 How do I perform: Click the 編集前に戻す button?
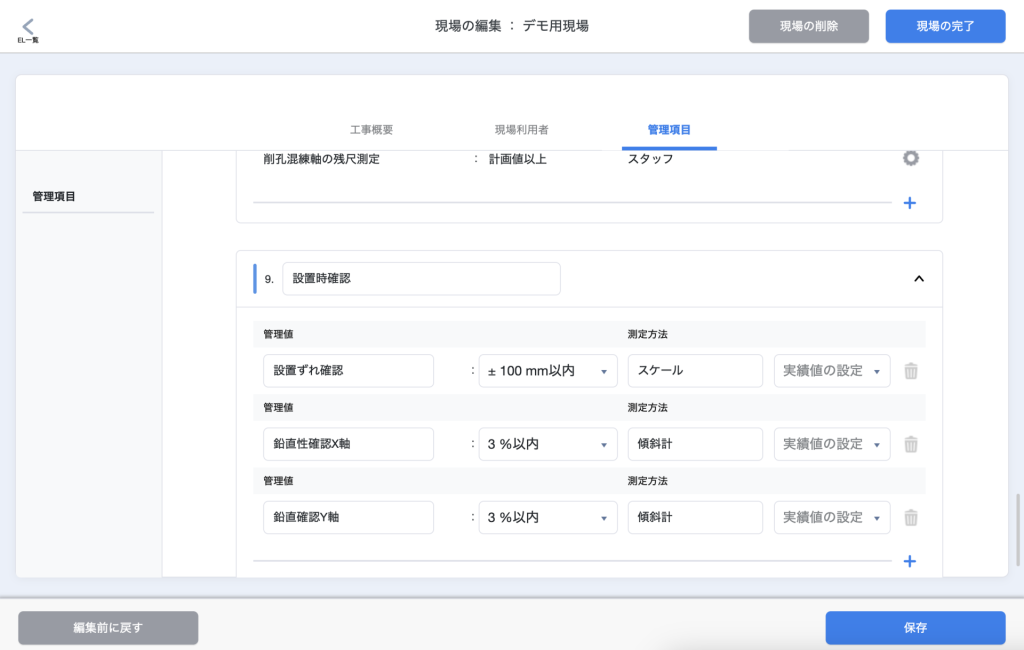pos(108,628)
